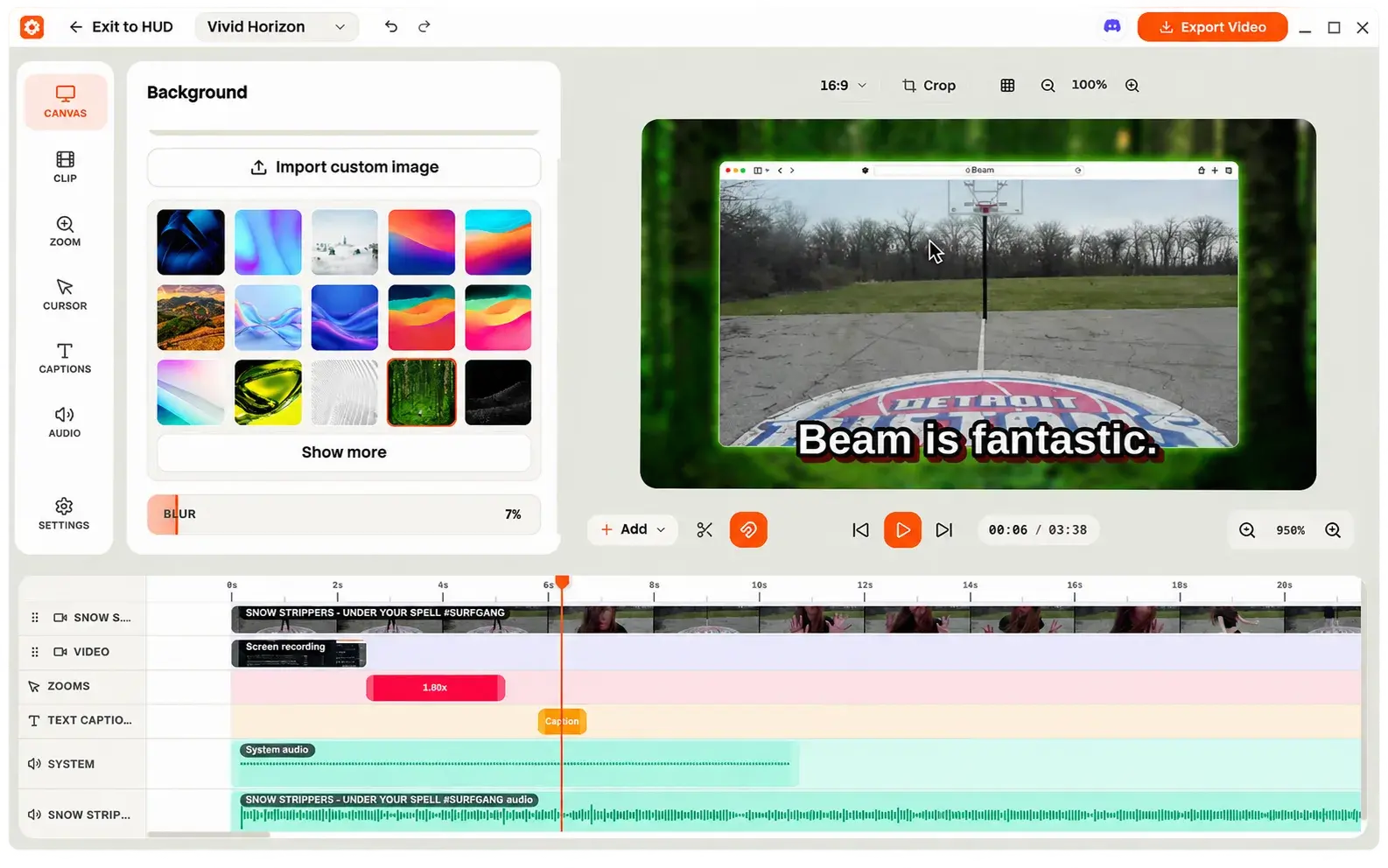Select the pink-green wave background
Image resolution: width=1388 pixels, height=868 pixels.
coord(498,318)
